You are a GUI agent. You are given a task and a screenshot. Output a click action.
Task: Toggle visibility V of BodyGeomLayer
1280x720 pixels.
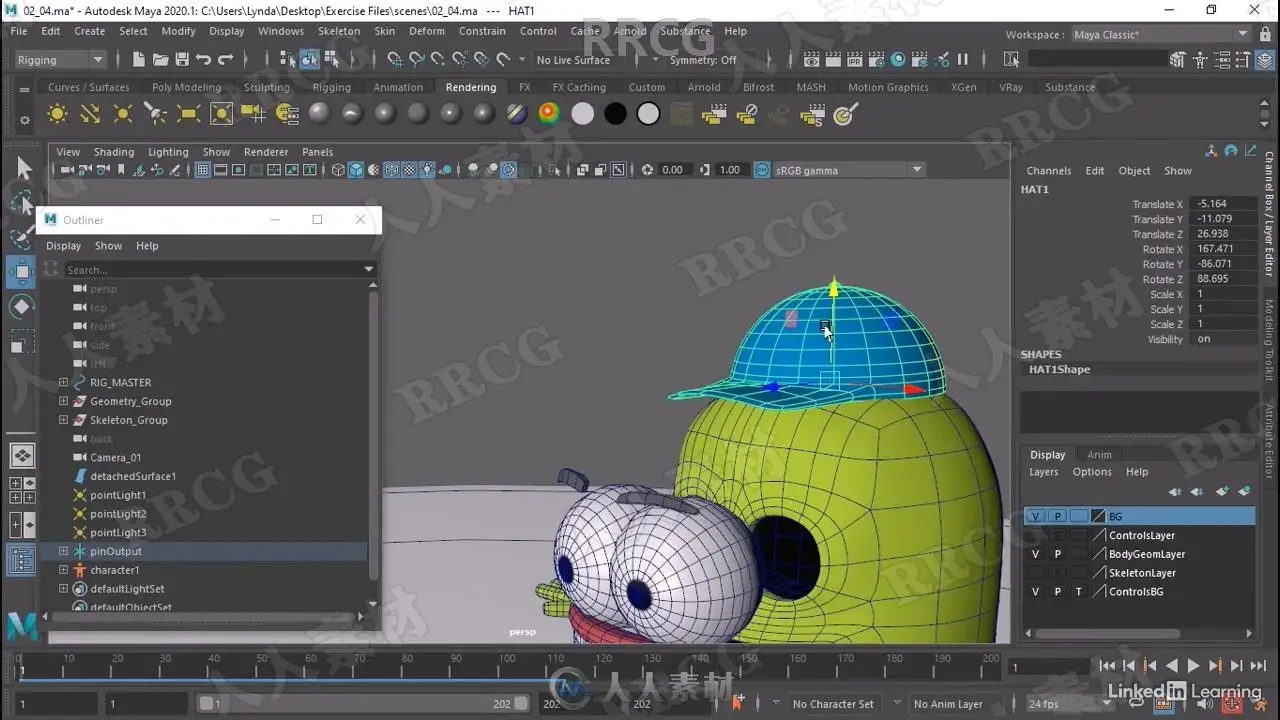click(x=1035, y=554)
